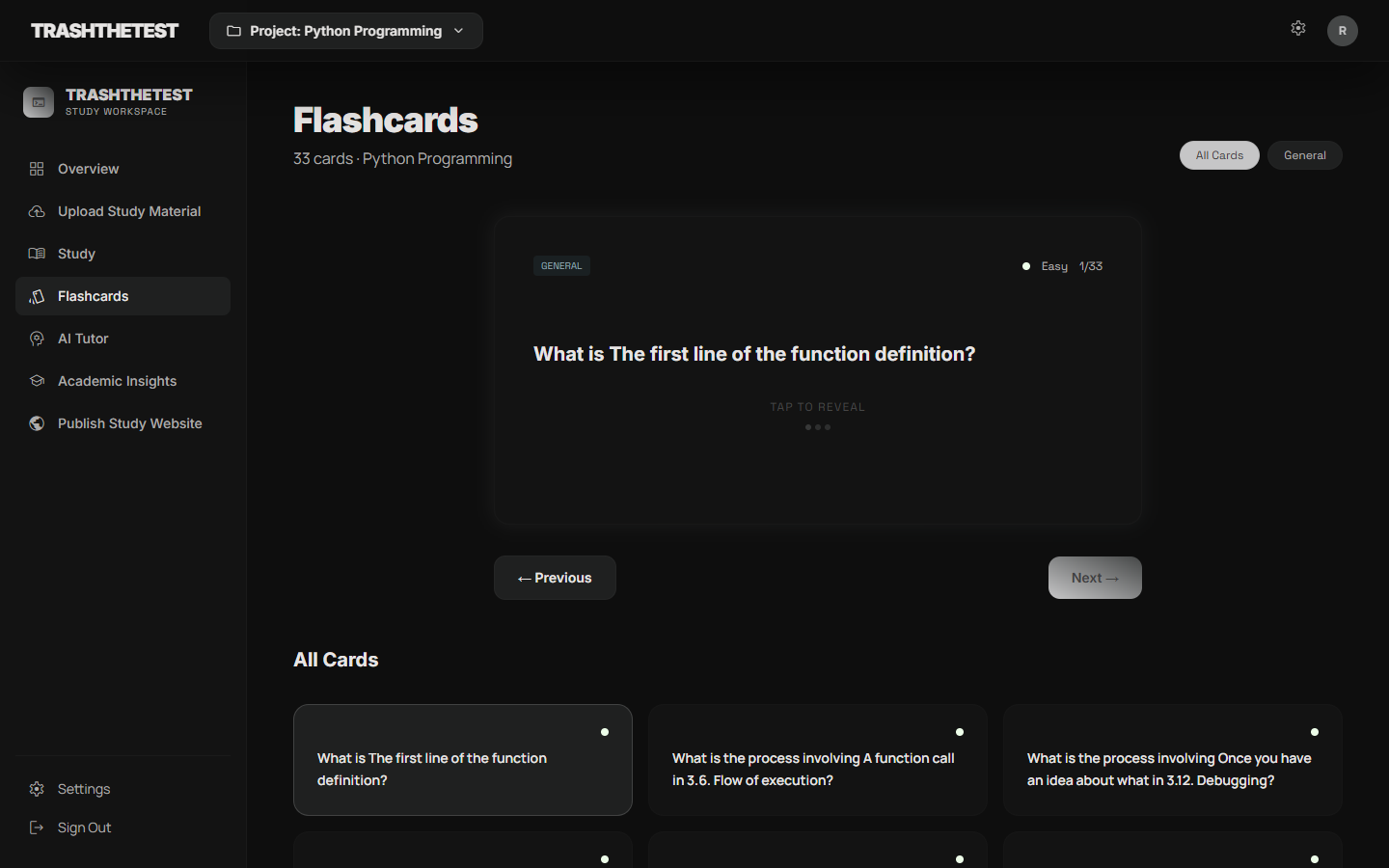Image resolution: width=1389 pixels, height=868 pixels.
Task: Click the GENERAL tag on flashcard
Action: point(561,266)
